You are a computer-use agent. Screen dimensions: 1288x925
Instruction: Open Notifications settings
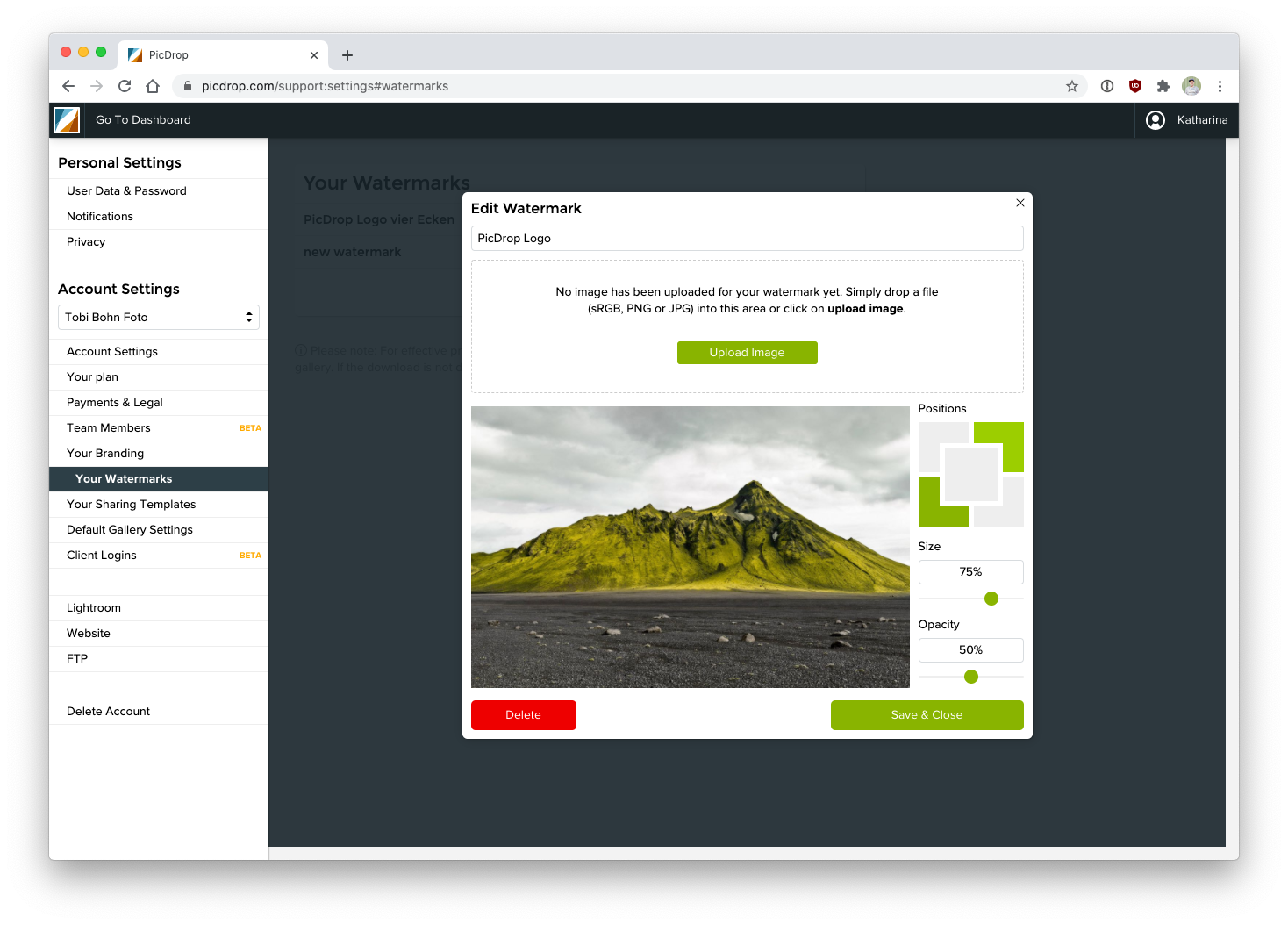point(159,217)
